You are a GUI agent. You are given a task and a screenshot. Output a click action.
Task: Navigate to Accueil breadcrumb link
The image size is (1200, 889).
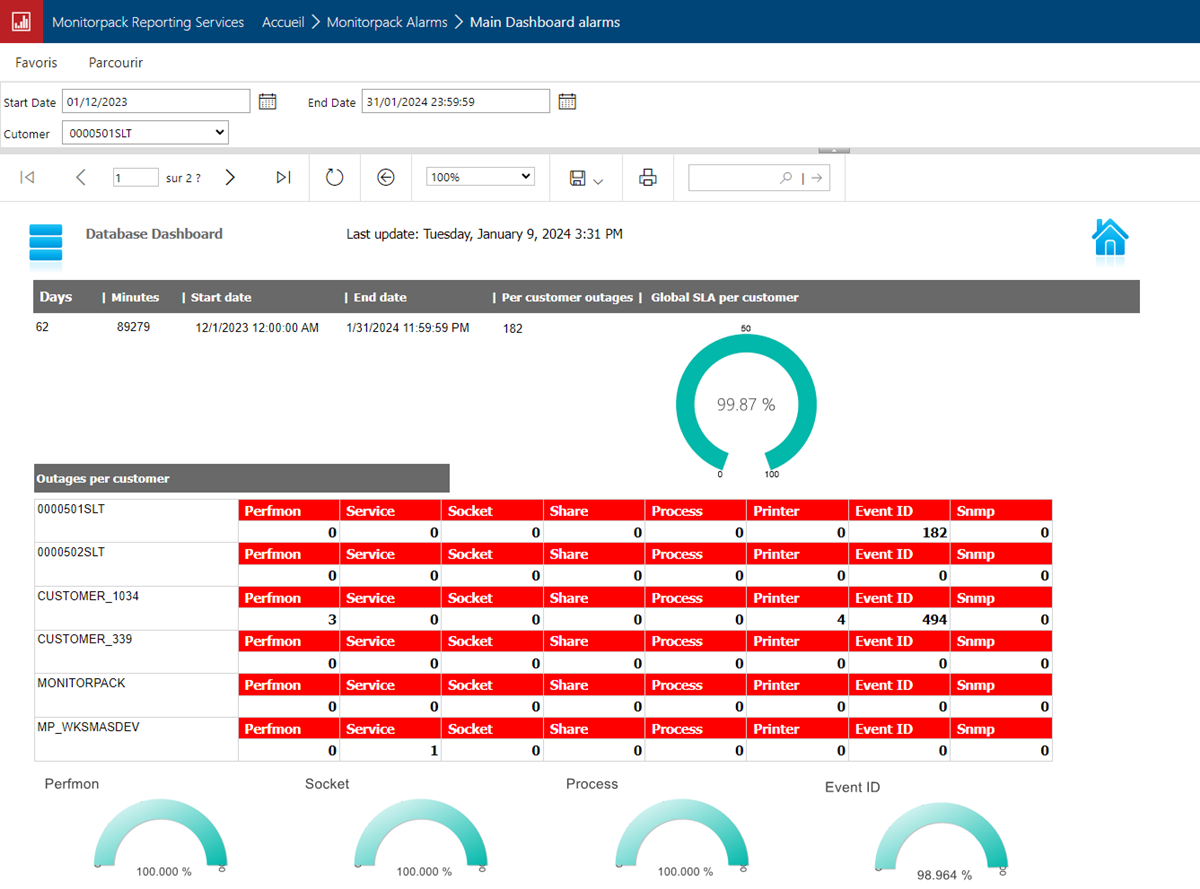(x=283, y=22)
